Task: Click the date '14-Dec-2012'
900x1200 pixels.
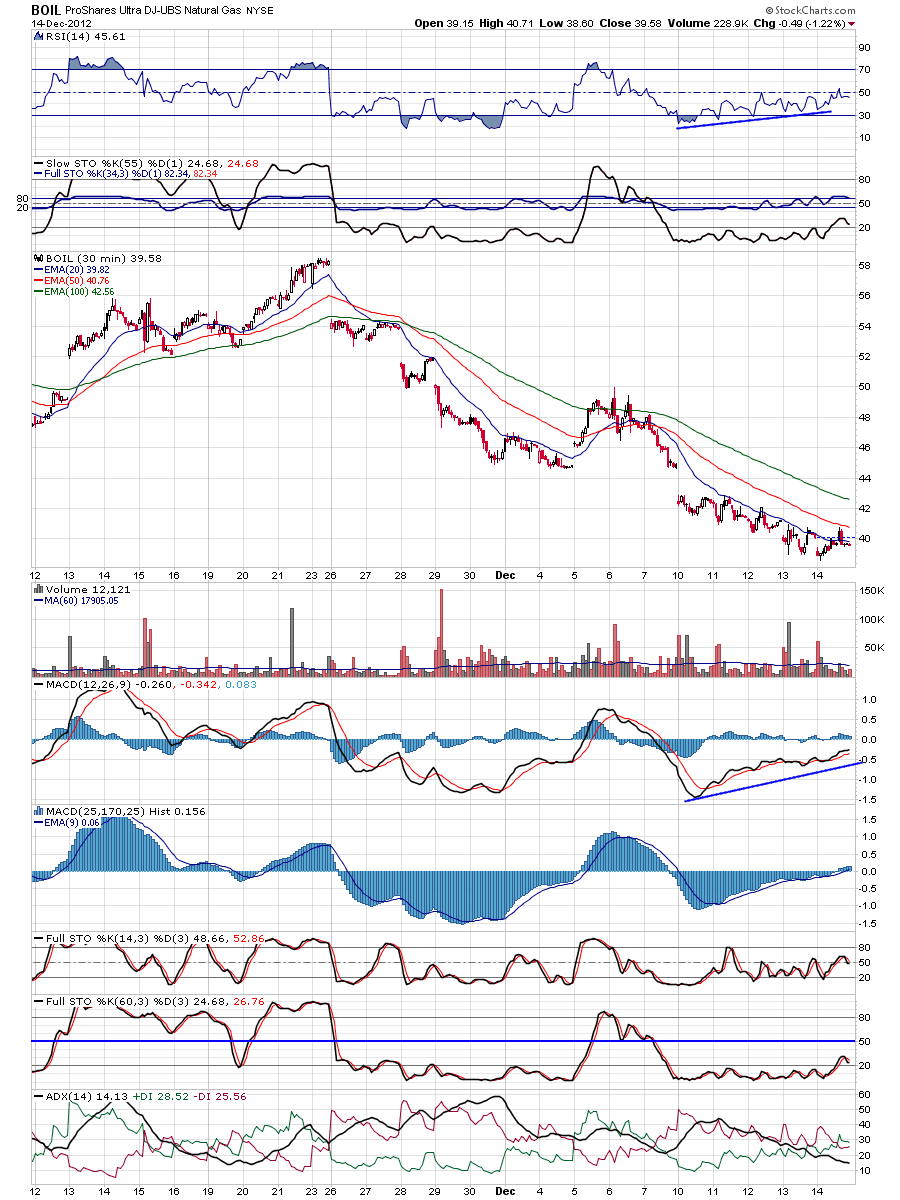Action: coord(62,23)
